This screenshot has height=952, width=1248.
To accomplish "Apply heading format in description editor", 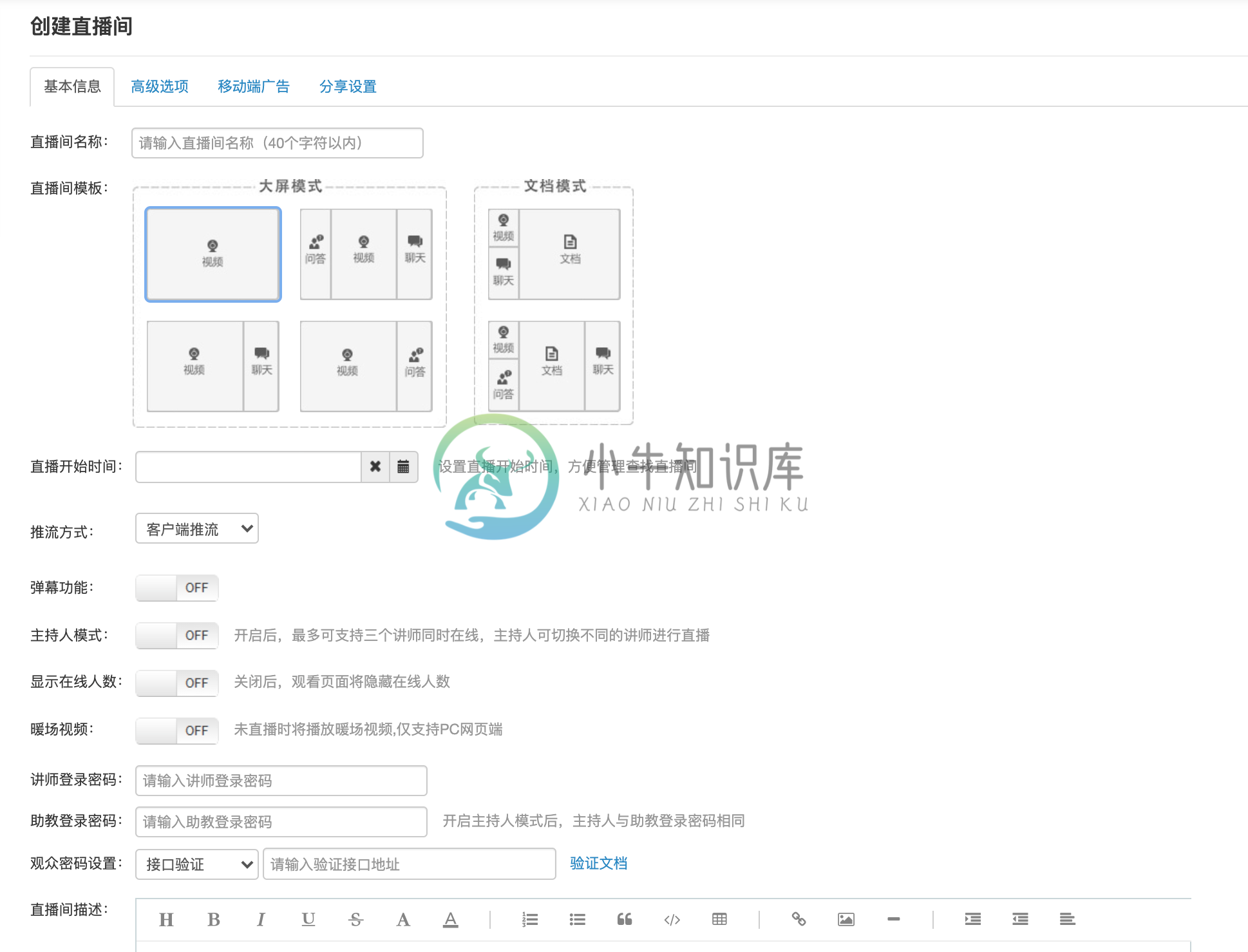I will (166, 919).
